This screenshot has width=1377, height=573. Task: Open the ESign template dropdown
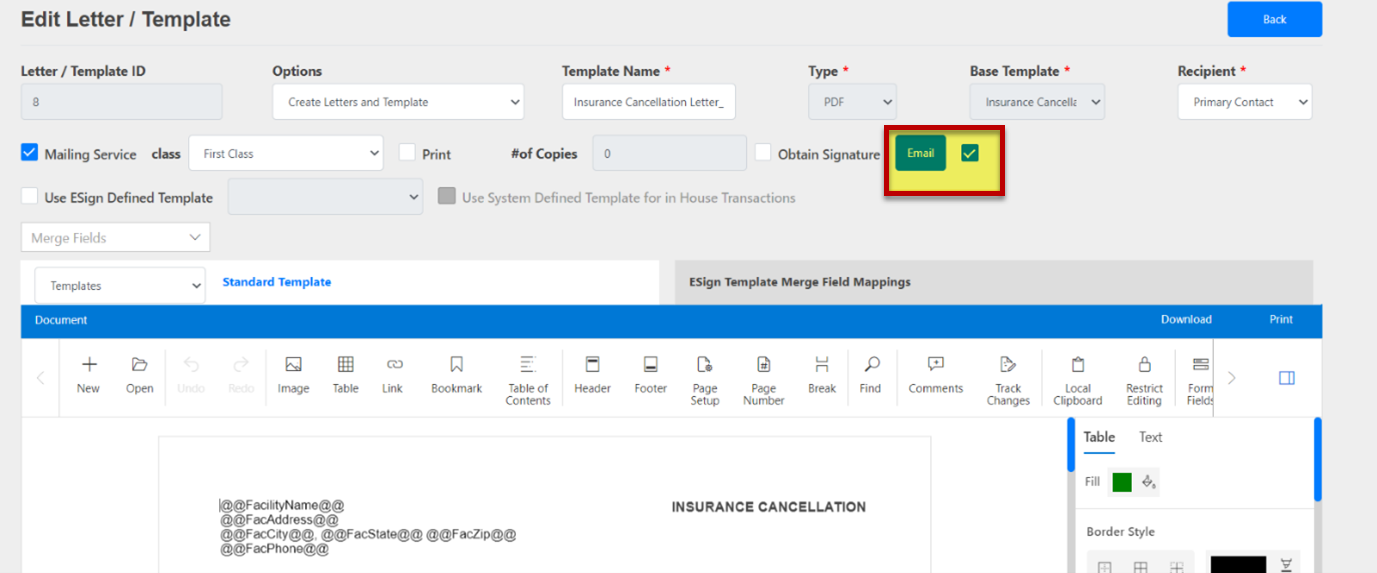(326, 197)
